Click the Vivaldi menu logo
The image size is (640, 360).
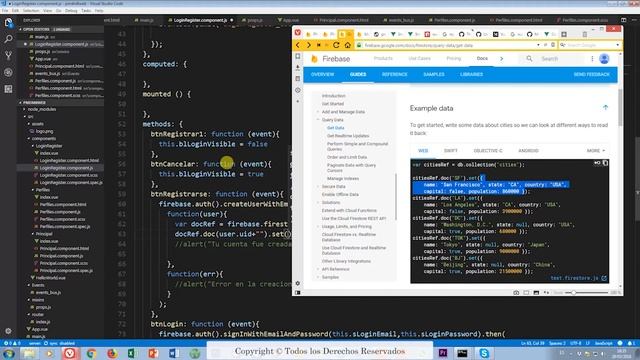298,33
